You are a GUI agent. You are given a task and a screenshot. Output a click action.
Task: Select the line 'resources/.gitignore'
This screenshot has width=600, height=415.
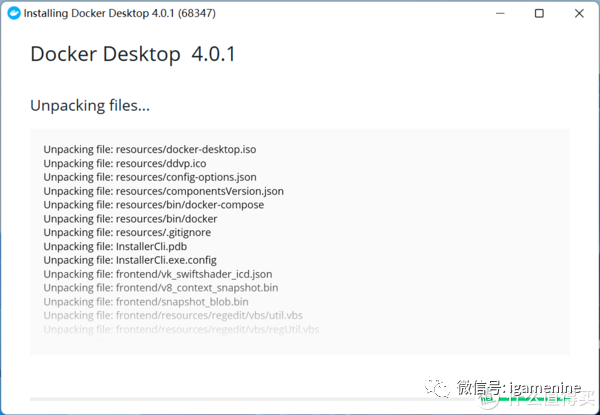(x=127, y=232)
